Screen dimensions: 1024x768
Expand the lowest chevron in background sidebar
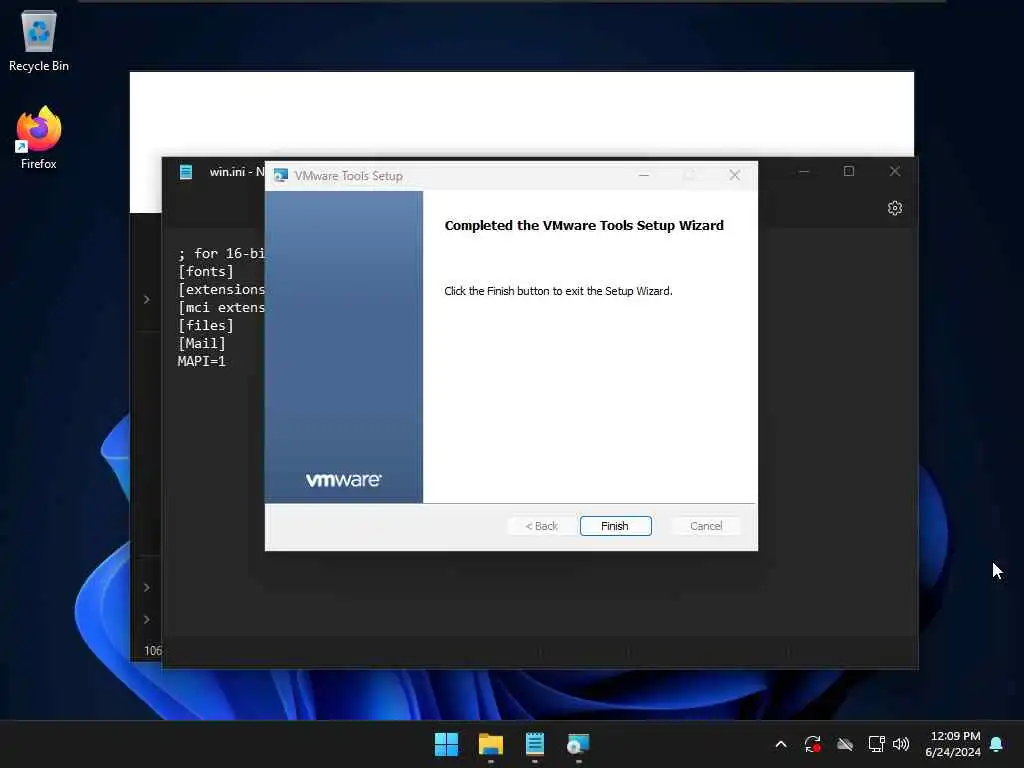147,619
